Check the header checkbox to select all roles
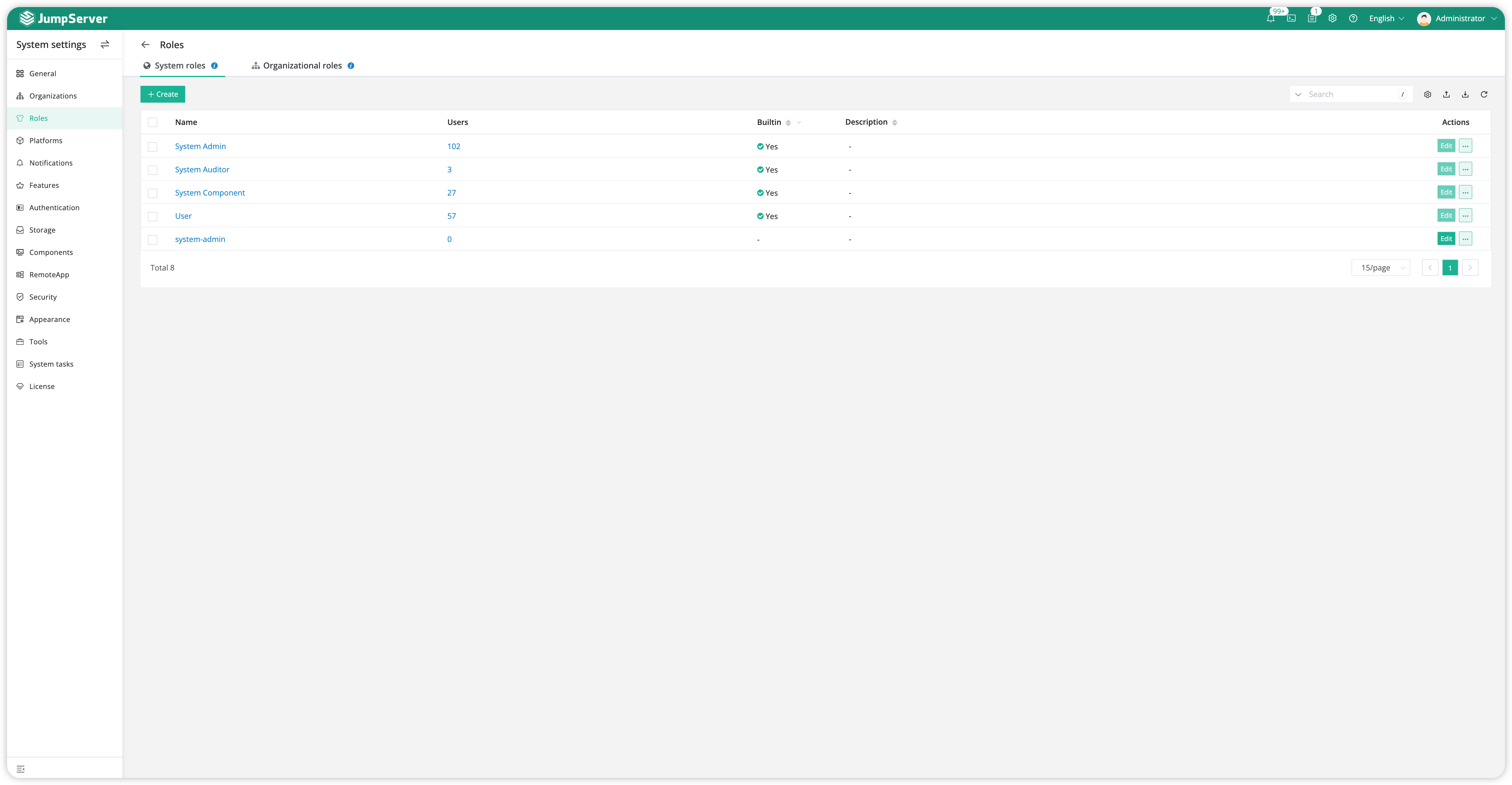Image resolution: width=1512 pixels, height=785 pixels. tap(153, 122)
